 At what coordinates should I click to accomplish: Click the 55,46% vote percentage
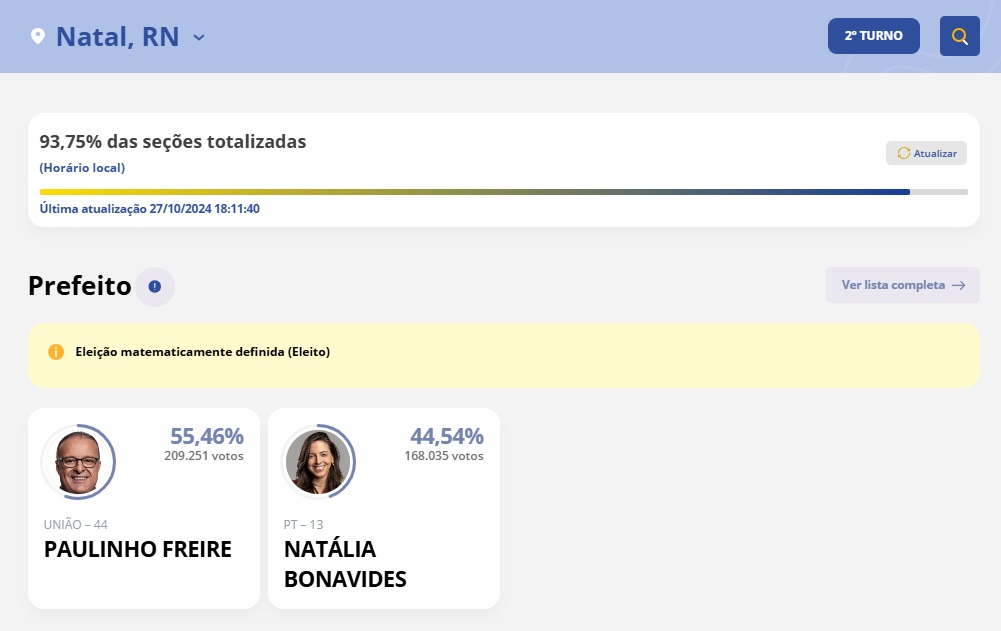pos(207,436)
